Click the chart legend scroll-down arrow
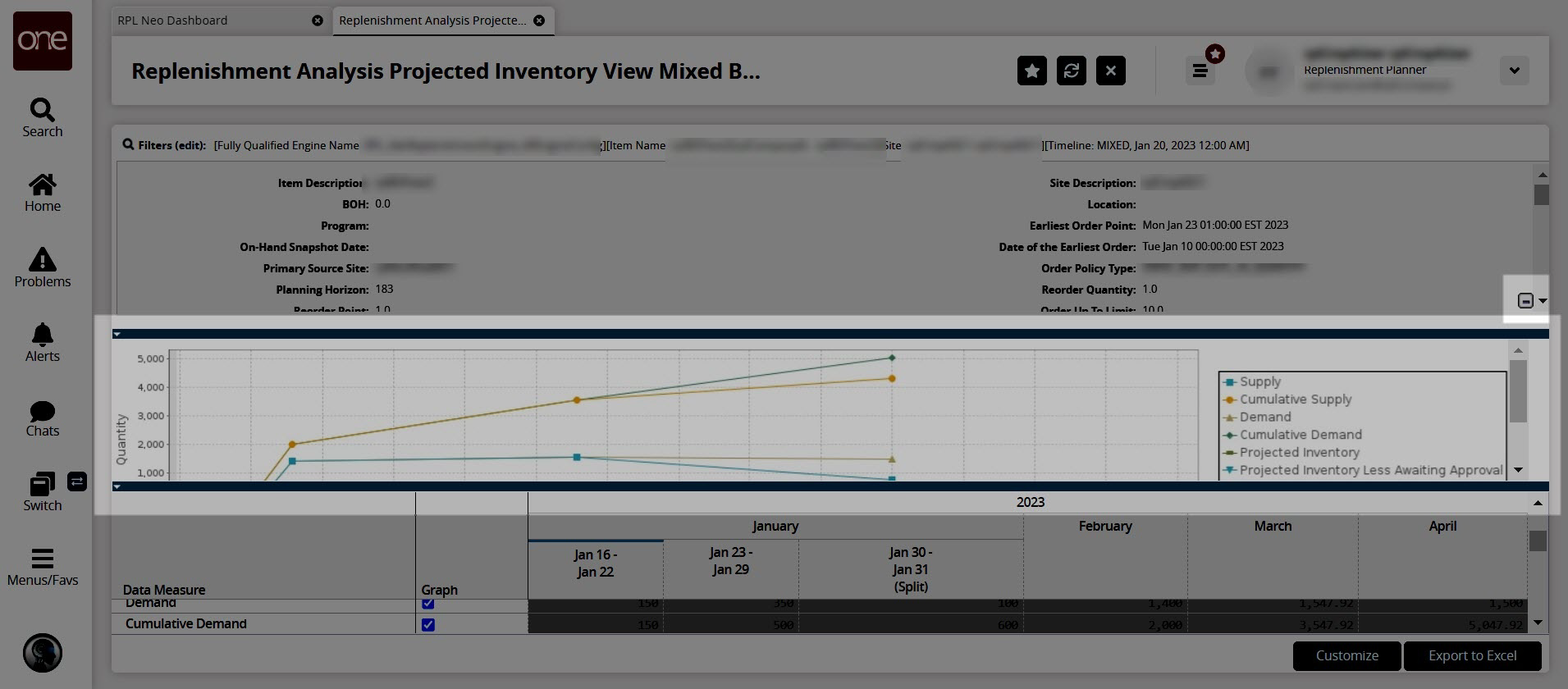The height and width of the screenshot is (689, 1568). coord(1518,470)
